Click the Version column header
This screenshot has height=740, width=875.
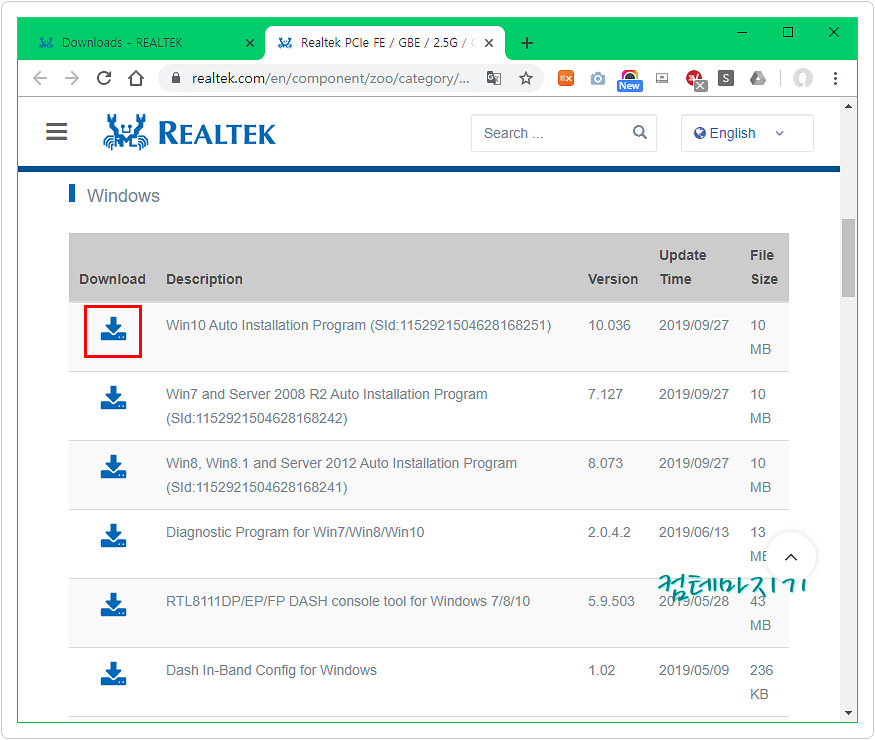coord(613,279)
